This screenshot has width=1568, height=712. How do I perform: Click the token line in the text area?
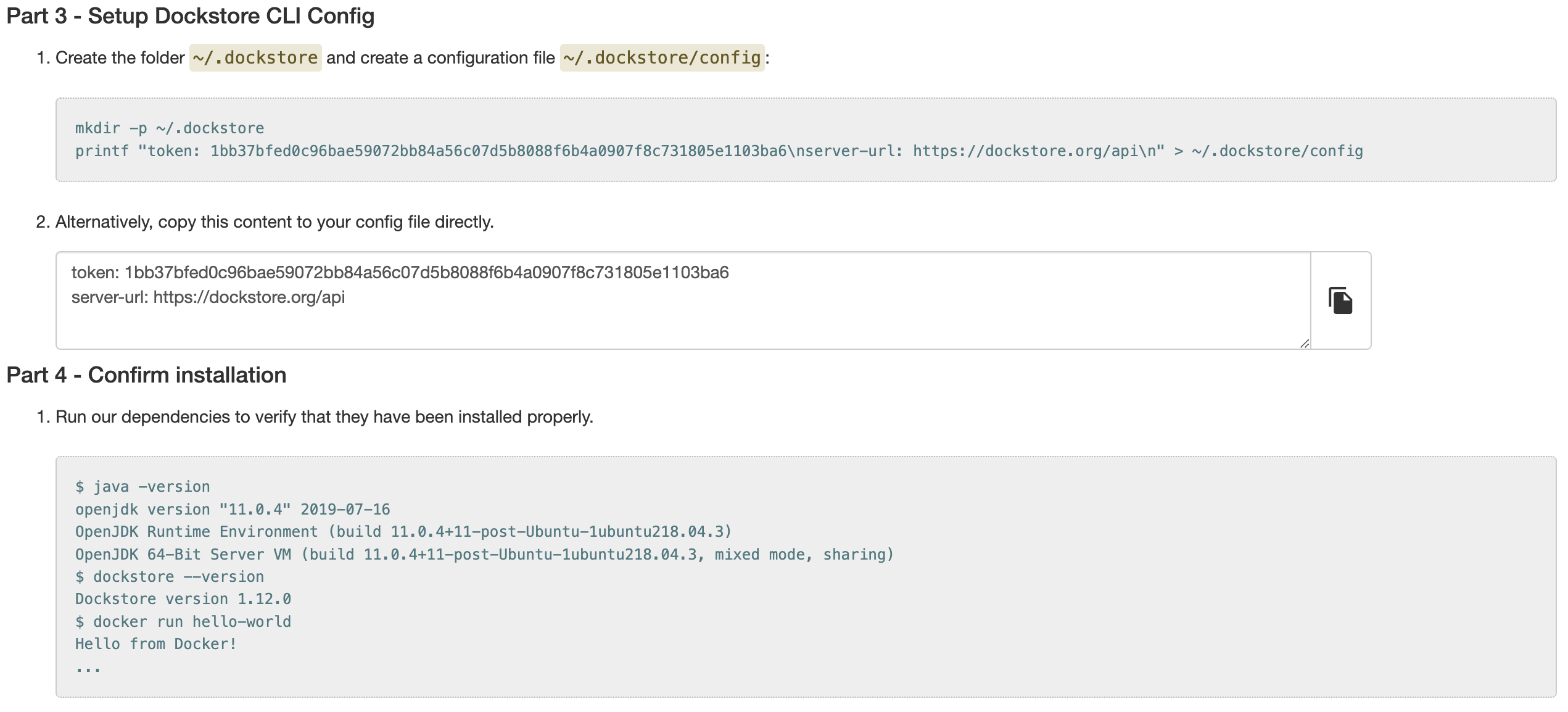click(x=400, y=273)
